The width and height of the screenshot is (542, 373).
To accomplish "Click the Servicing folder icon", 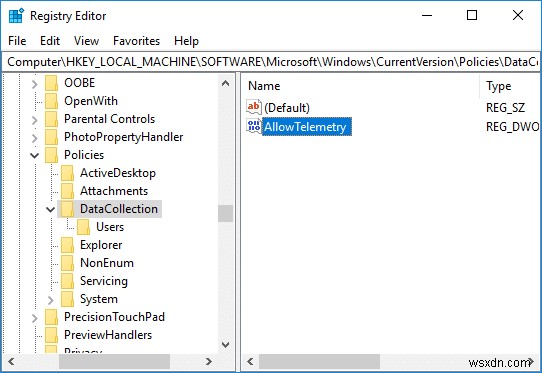I will click(x=67, y=281).
